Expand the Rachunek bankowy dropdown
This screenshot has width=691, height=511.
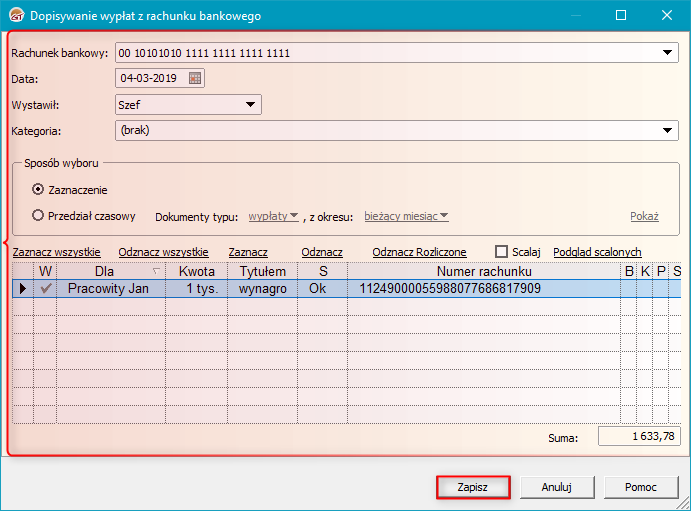point(667,53)
